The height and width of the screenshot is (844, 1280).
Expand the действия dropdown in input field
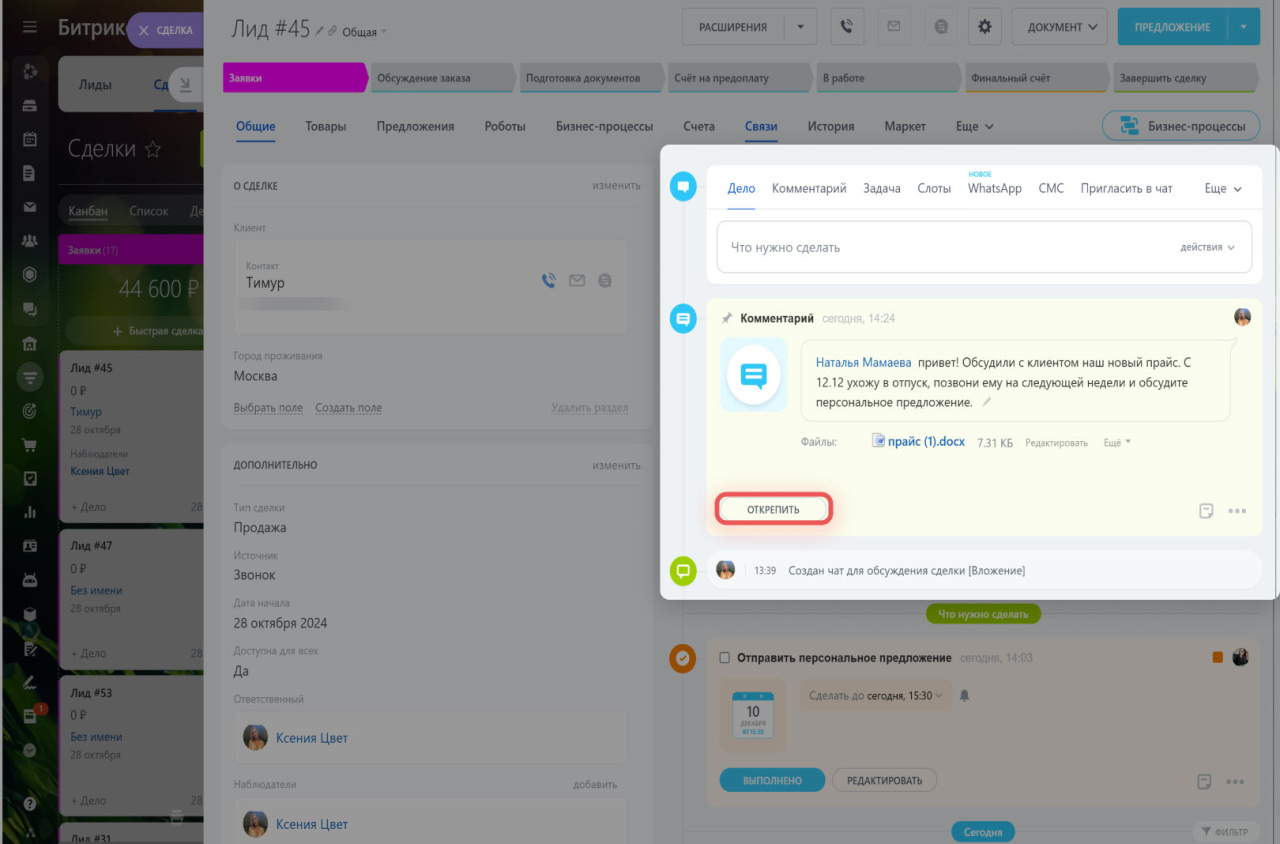1207,247
